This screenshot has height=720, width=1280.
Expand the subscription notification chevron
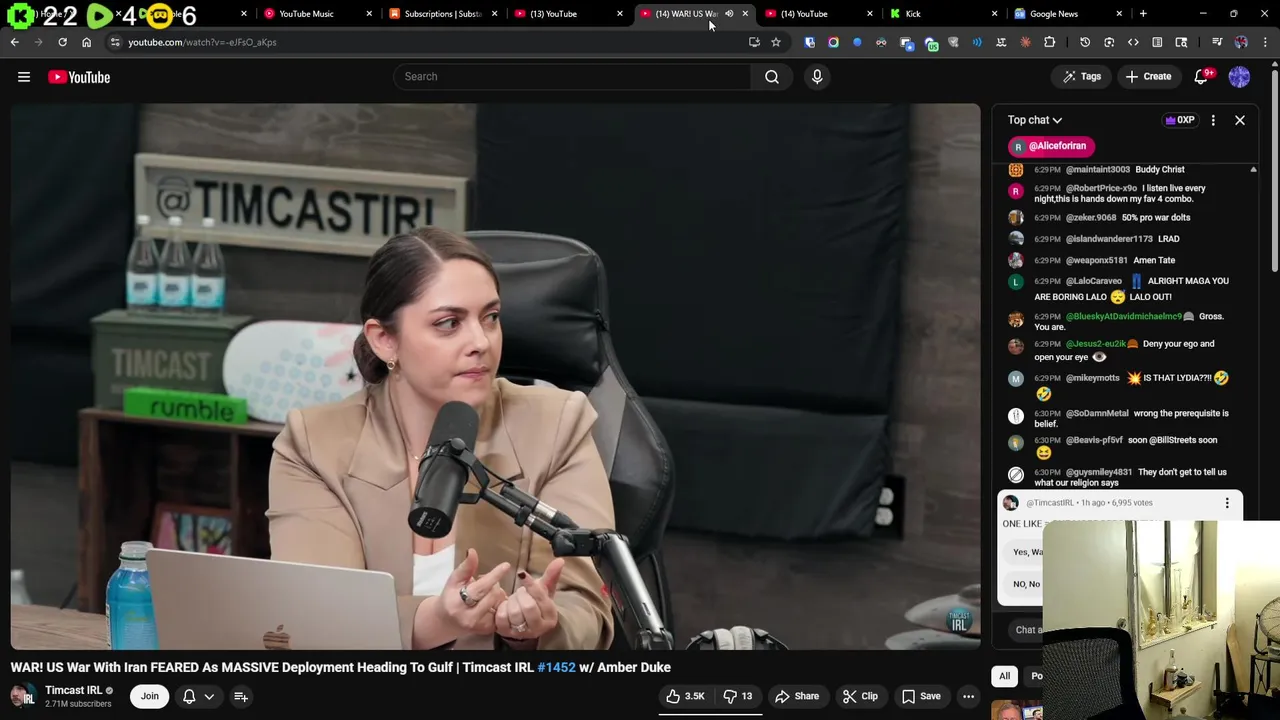pos(209,697)
